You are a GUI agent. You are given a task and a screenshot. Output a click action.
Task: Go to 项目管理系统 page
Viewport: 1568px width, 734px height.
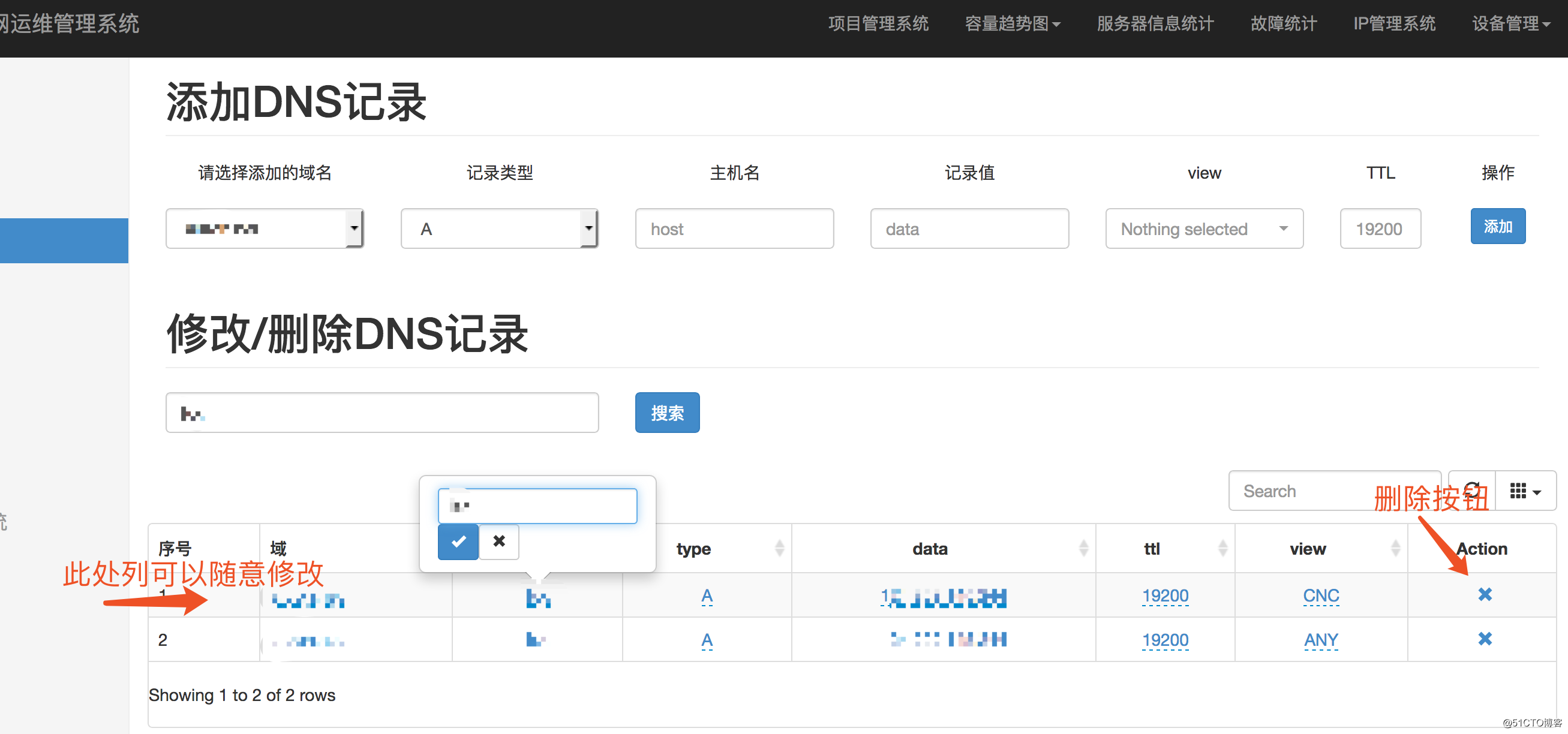click(x=878, y=24)
